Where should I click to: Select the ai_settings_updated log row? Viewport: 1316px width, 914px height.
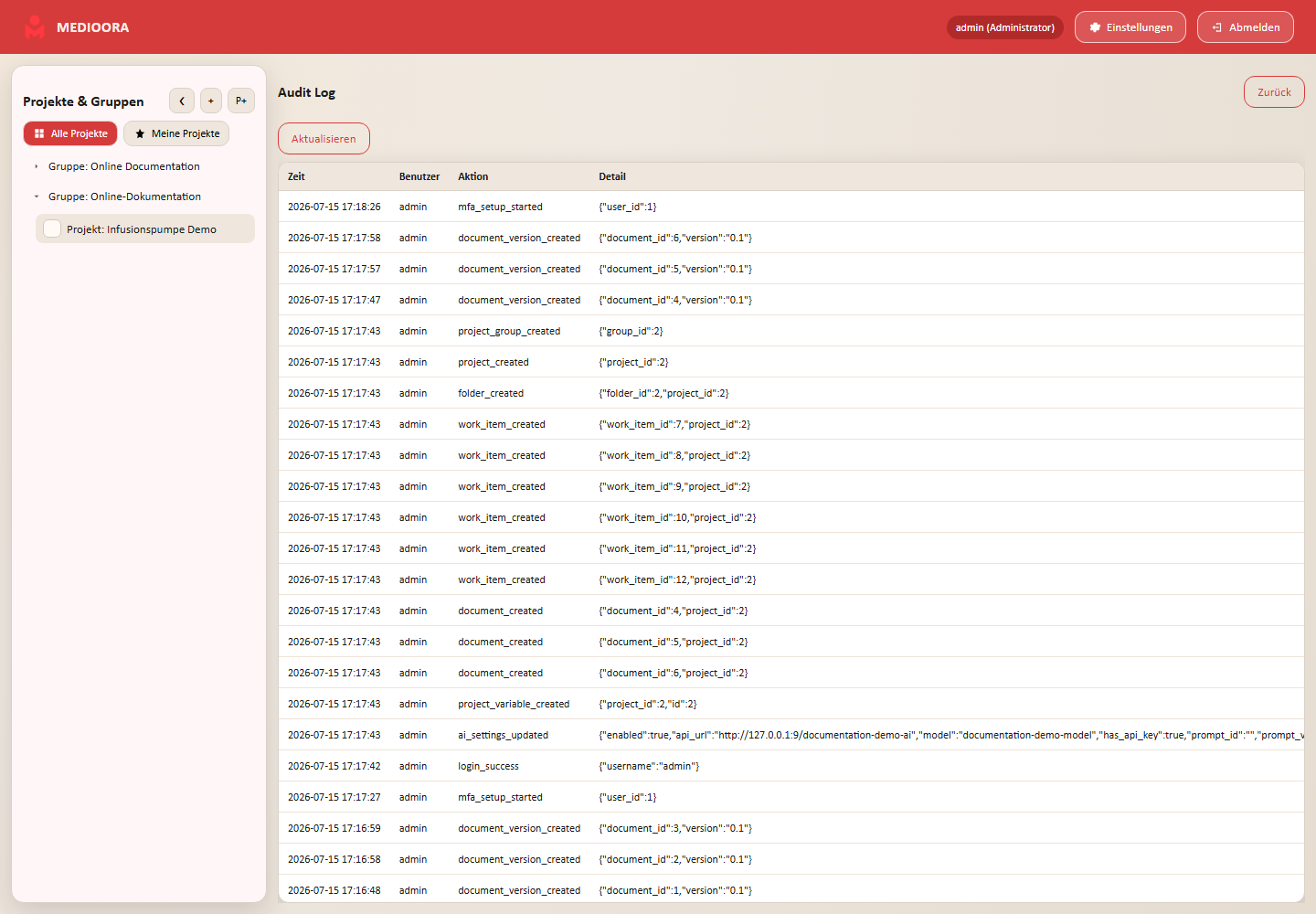coord(791,735)
